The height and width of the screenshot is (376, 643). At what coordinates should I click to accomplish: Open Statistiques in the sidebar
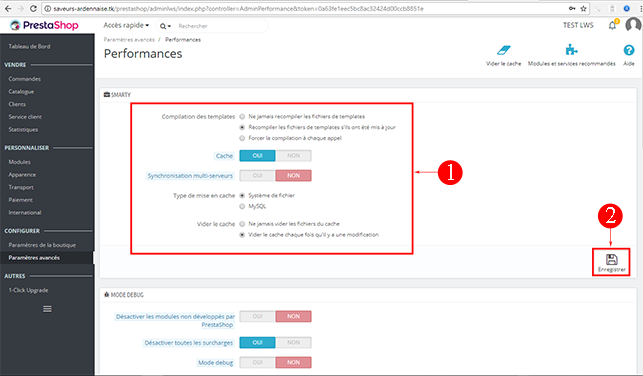pyautogui.click(x=23, y=130)
